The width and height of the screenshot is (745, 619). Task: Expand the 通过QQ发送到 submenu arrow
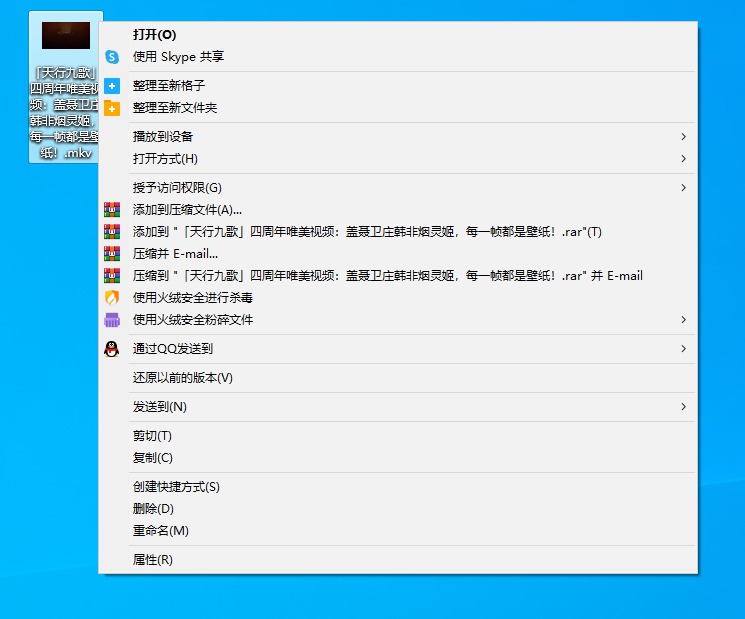683,349
